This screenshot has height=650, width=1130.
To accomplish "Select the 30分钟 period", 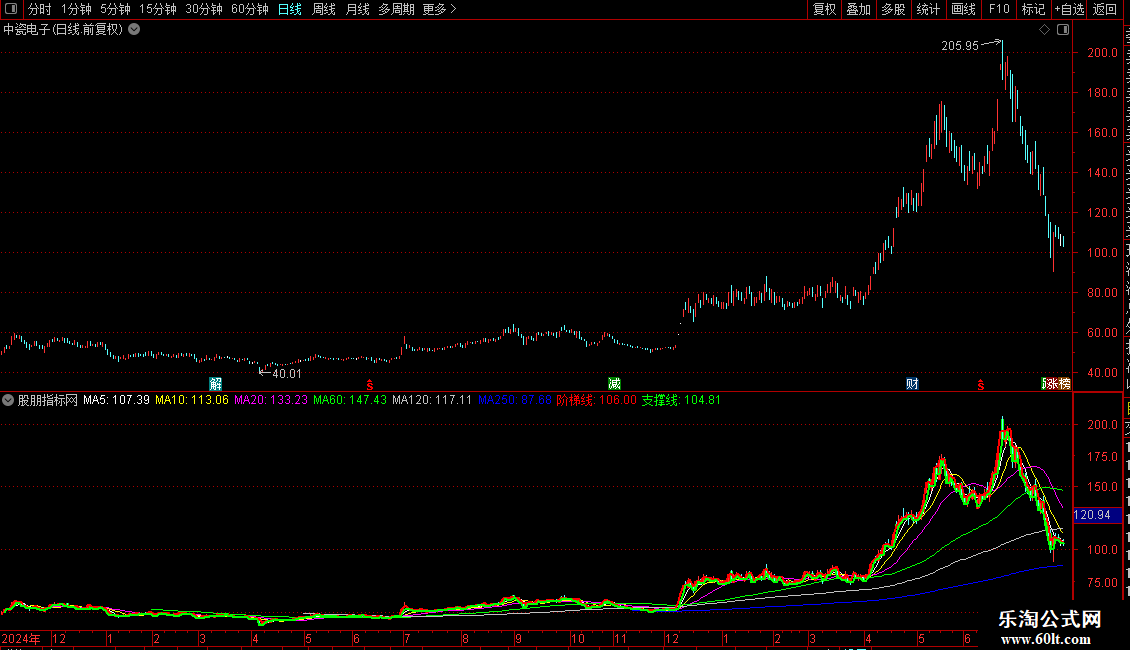I will 203,9.
